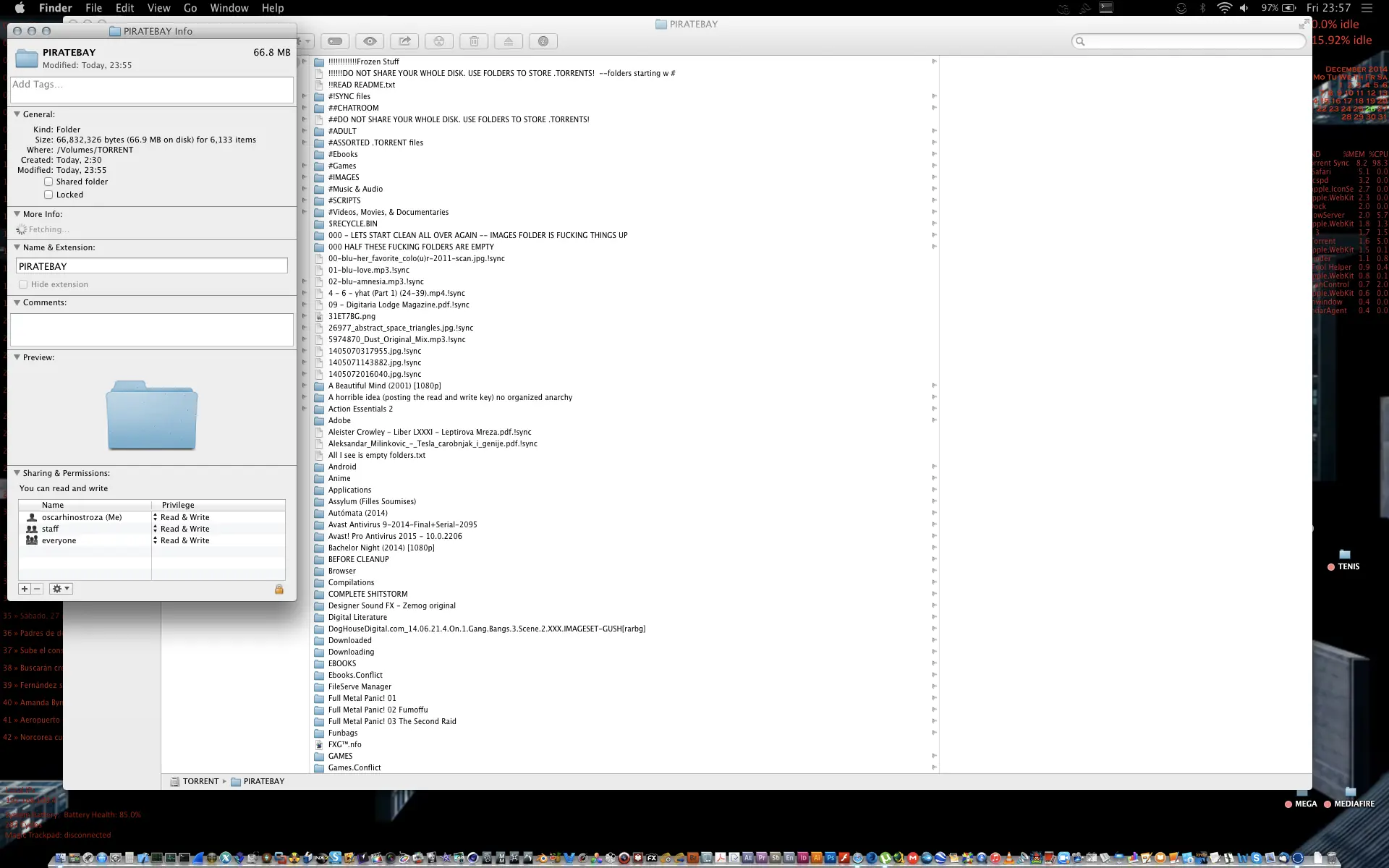
Task: Open the Notification Center icon
Action: 1367,8
